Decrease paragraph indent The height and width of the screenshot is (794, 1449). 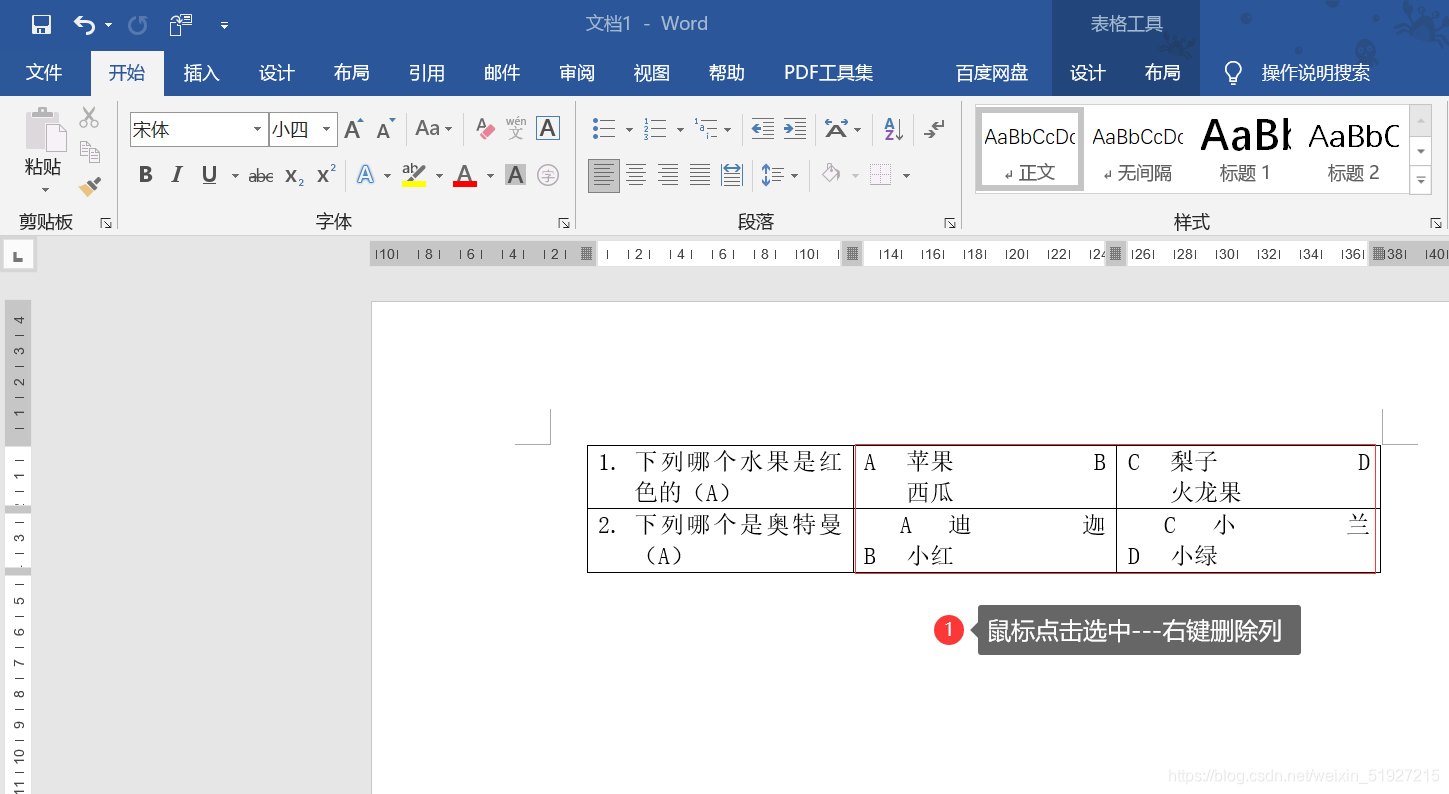(762, 128)
